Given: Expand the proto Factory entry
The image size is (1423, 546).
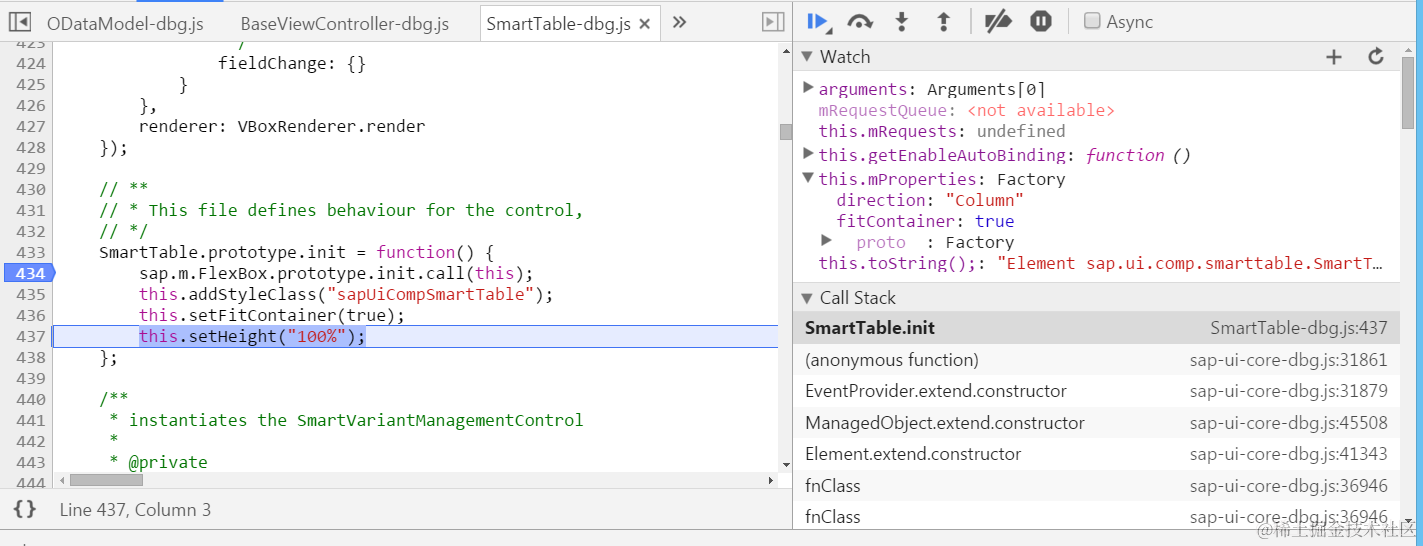Looking at the screenshot, I should click(x=826, y=241).
